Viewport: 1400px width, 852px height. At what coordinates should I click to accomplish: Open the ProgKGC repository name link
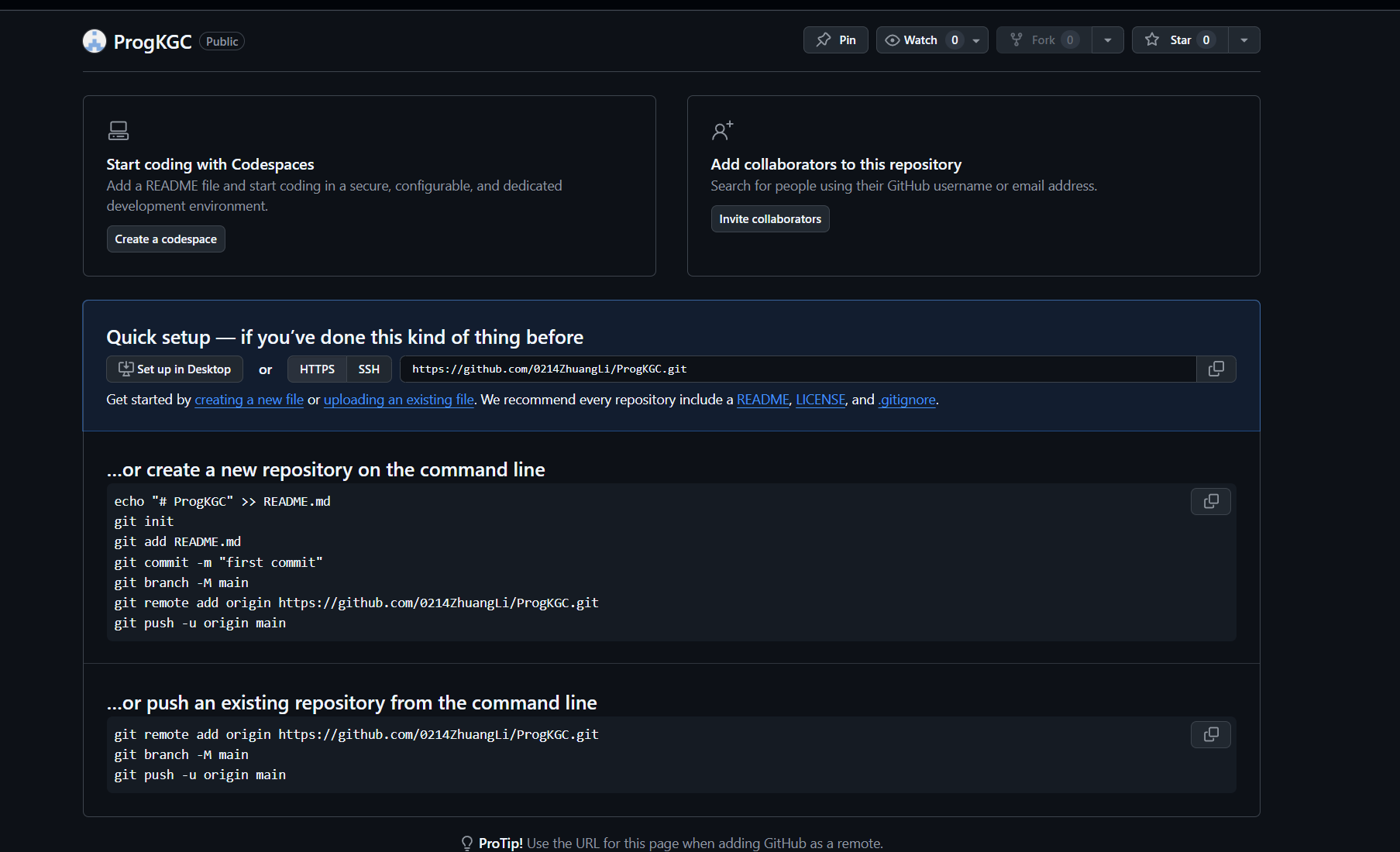(x=153, y=42)
